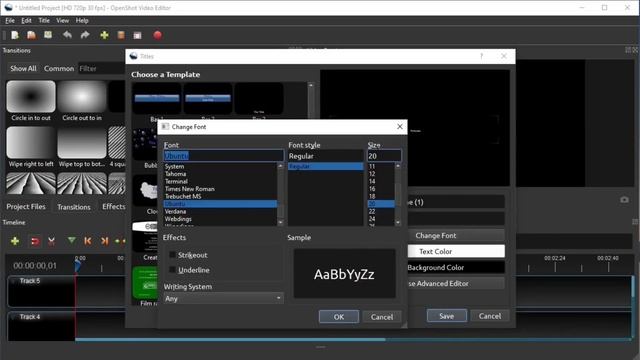Click the Show All transitions filter button
Viewport: 640px width, 360px height.
(x=23, y=69)
